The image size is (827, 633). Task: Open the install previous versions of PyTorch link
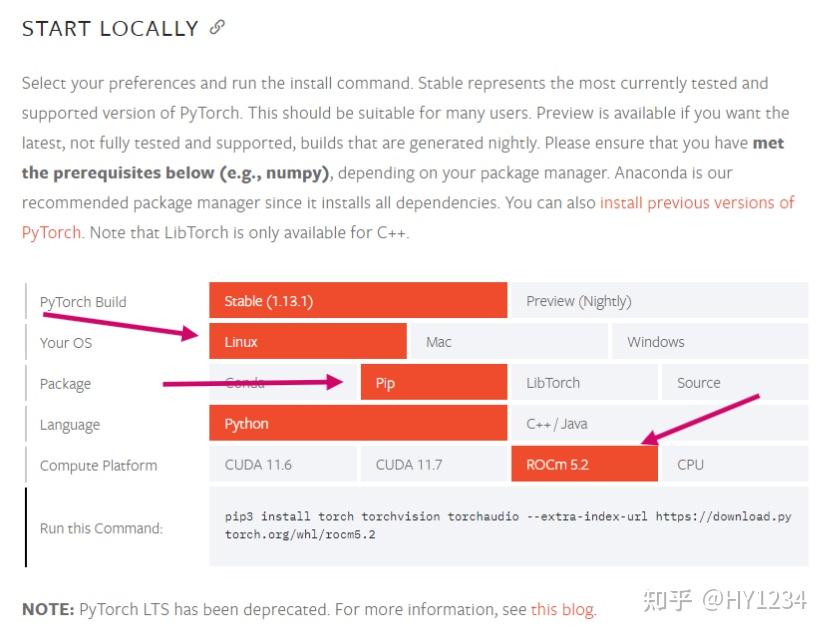pyautogui.click(x=696, y=203)
